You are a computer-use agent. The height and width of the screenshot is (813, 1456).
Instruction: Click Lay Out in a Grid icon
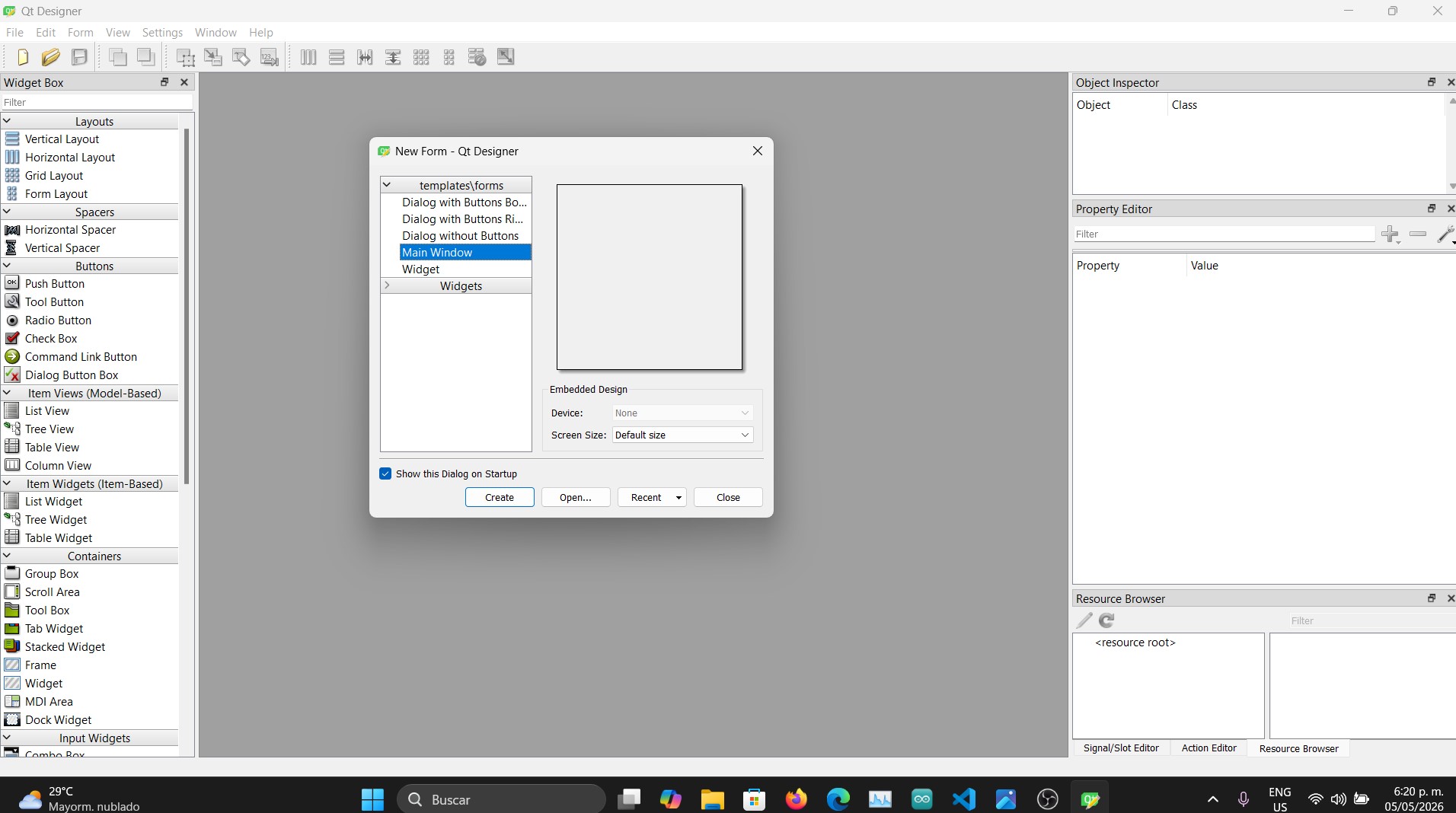(421, 57)
